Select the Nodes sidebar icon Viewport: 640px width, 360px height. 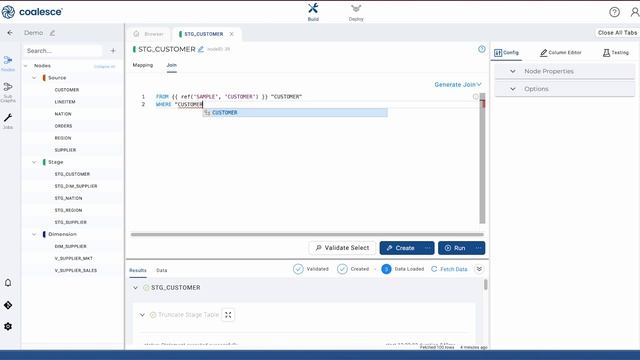8,64
